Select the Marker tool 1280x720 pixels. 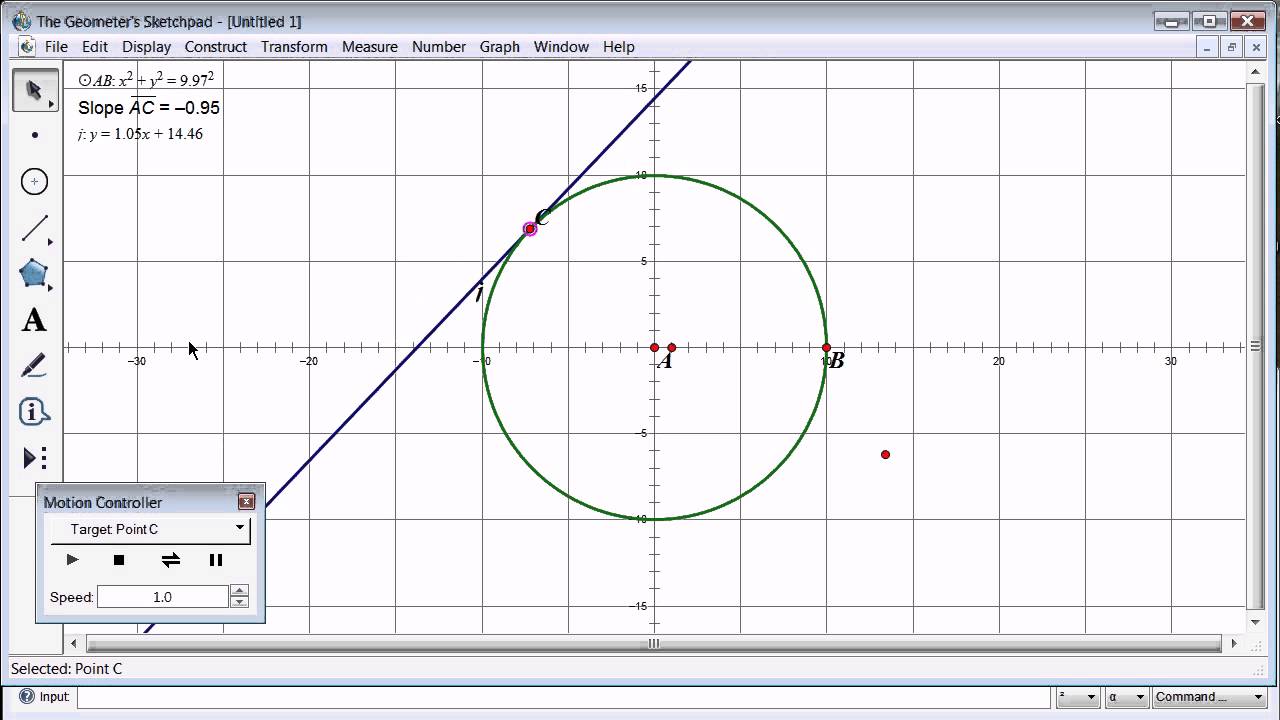point(34,365)
